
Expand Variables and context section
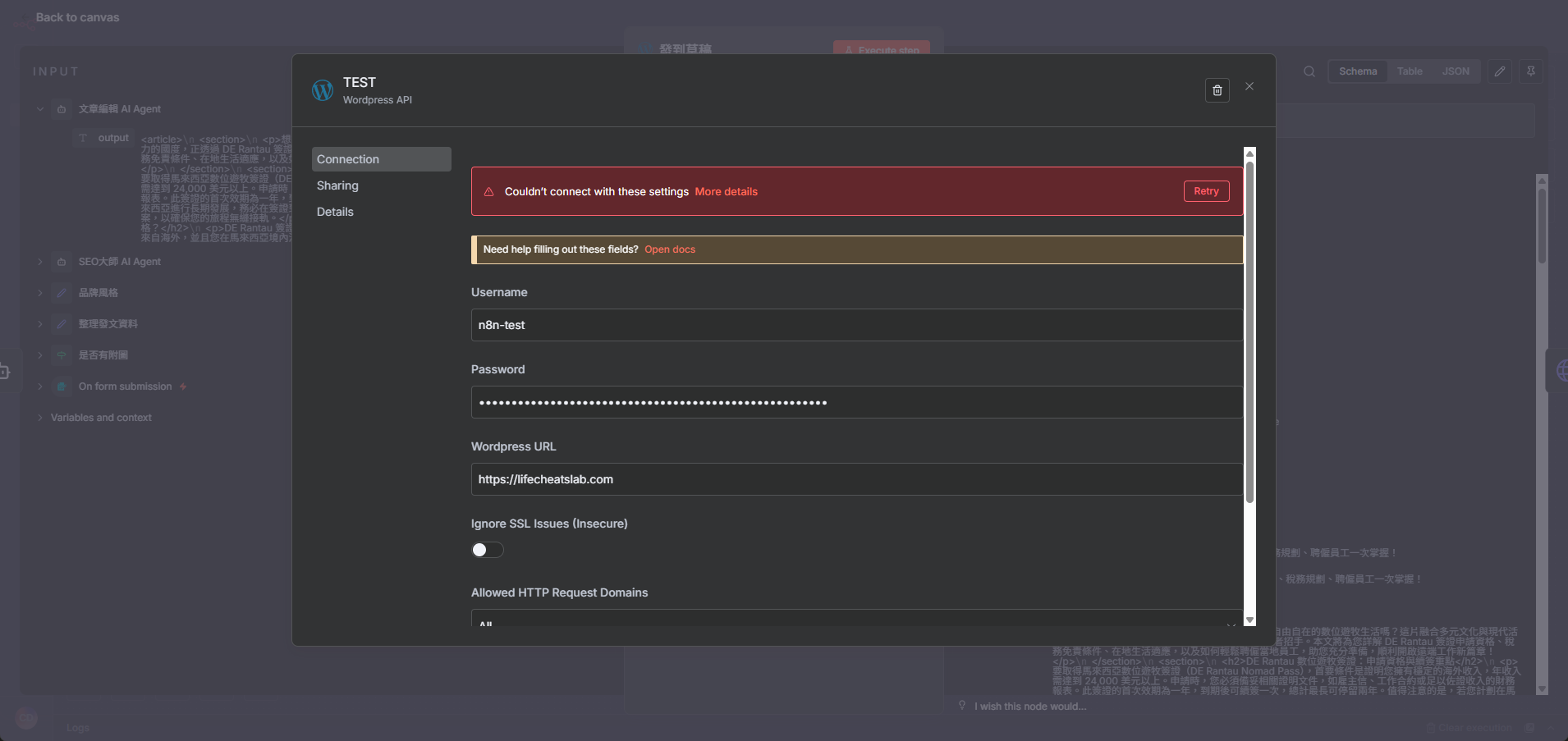(40, 418)
